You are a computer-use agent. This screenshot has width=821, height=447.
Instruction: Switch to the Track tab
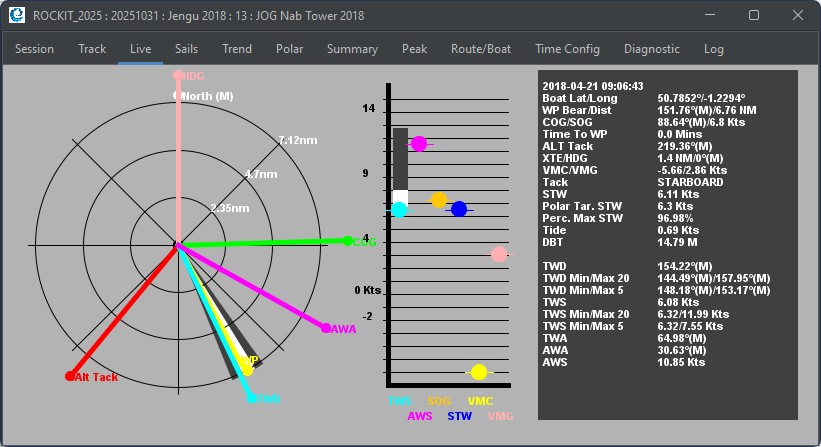tap(92, 49)
